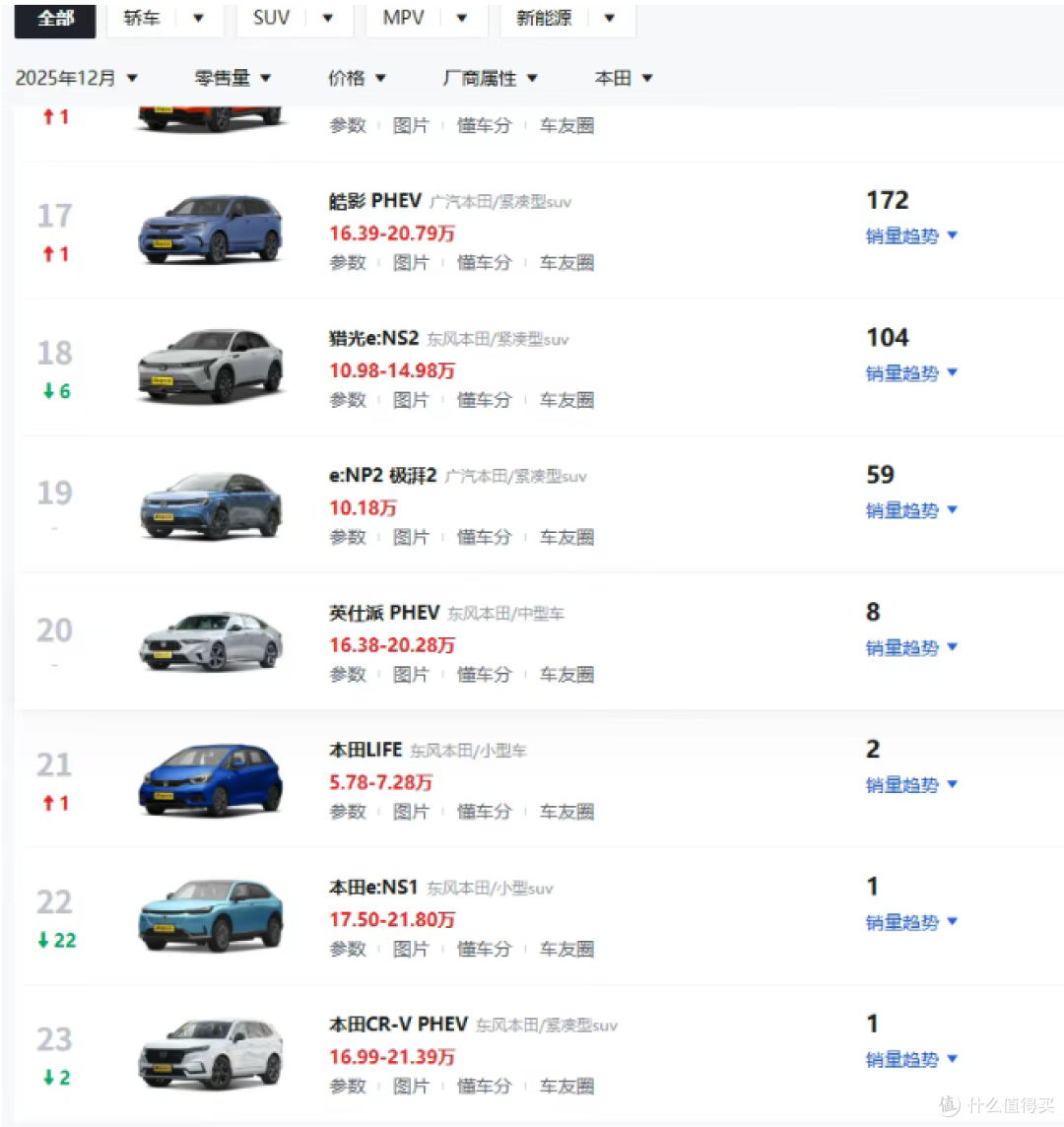Screen dimensions: 1064x1127
Task: Expand the 轿车 dropdown arrow
Action: click(198, 18)
